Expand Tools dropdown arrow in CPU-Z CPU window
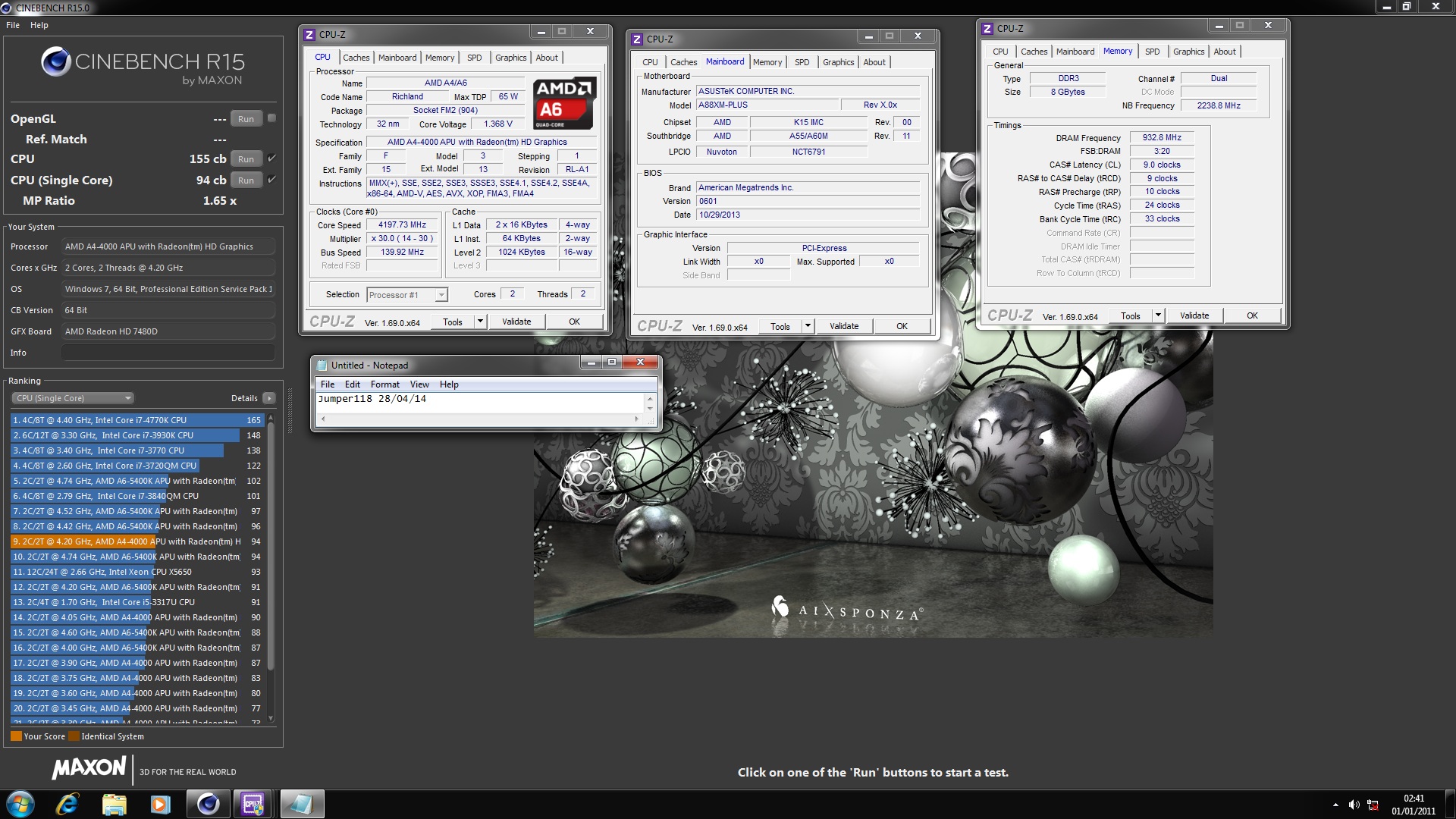 tap(480, 322)
